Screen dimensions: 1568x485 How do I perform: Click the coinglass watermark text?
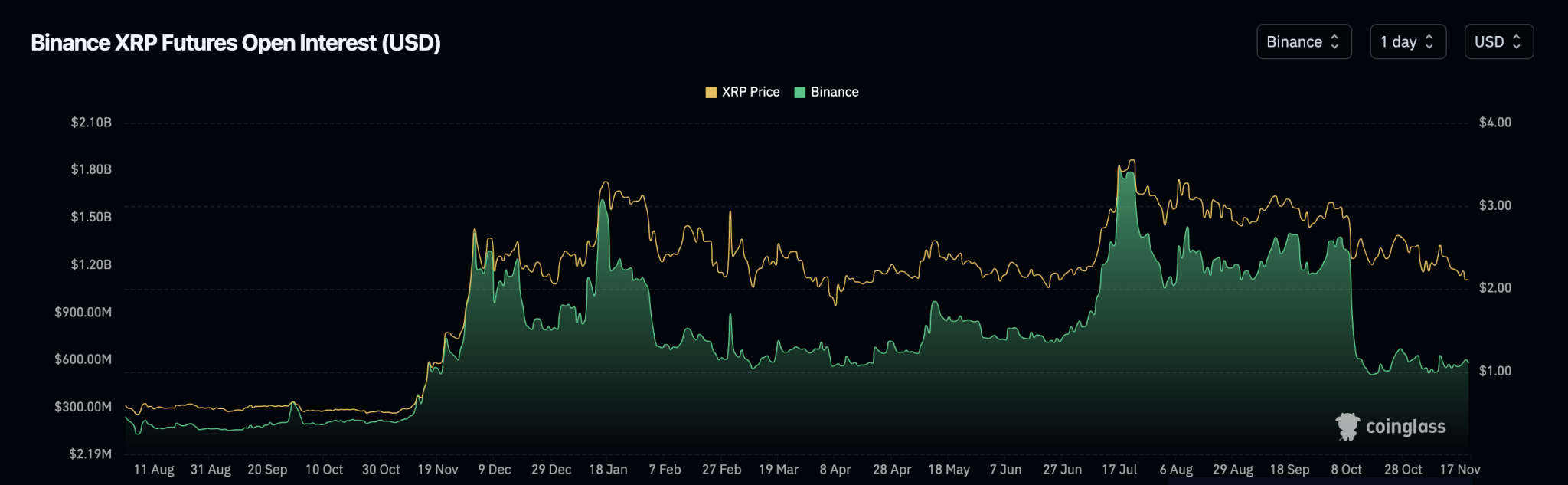click(x=1406, y=427)
